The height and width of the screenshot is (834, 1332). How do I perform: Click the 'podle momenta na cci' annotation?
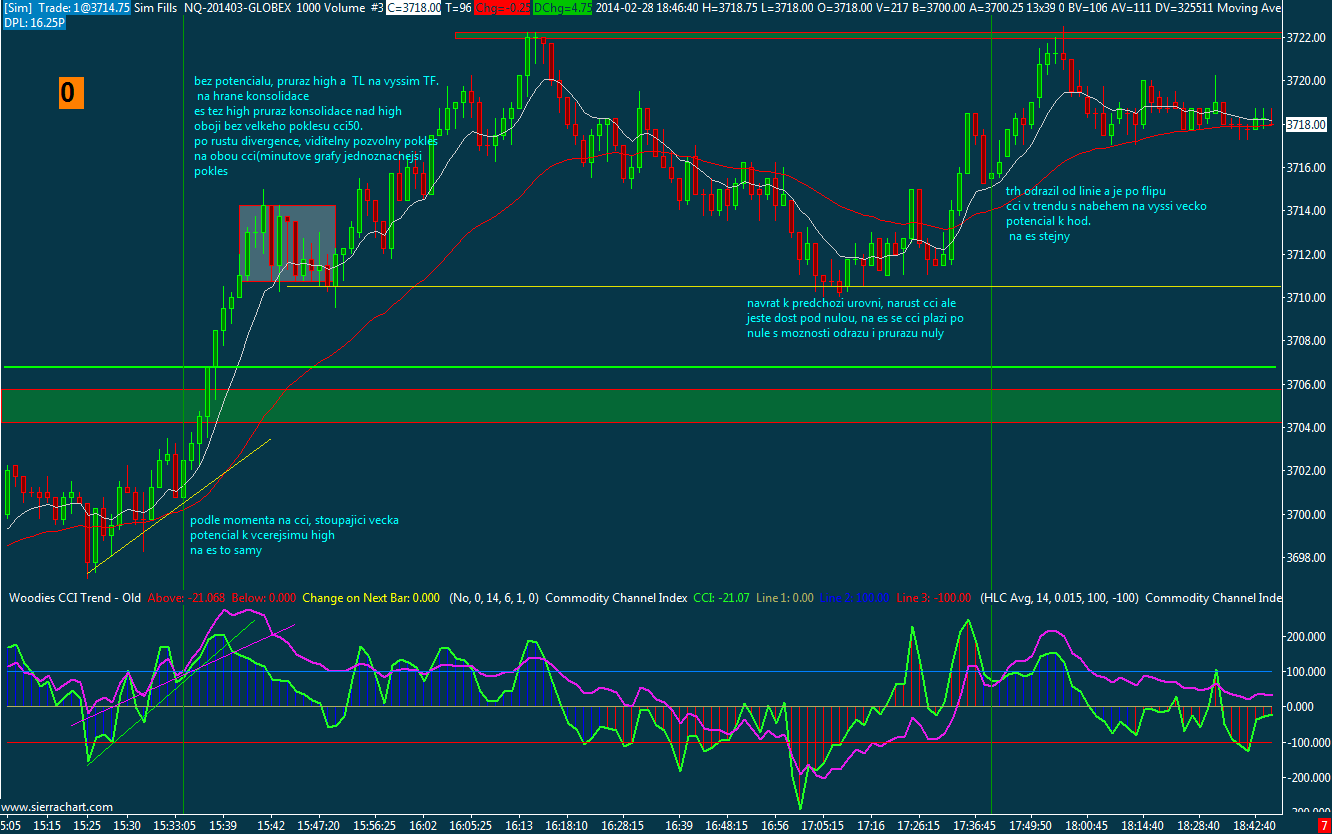coord(294,535)
